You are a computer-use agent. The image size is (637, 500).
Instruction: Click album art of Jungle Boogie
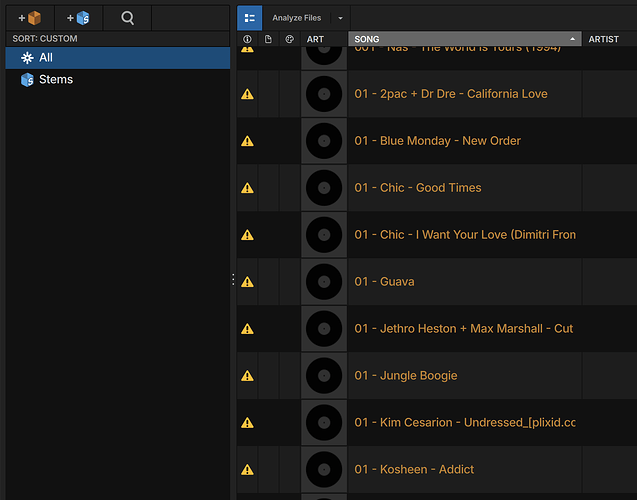point(324,375)
